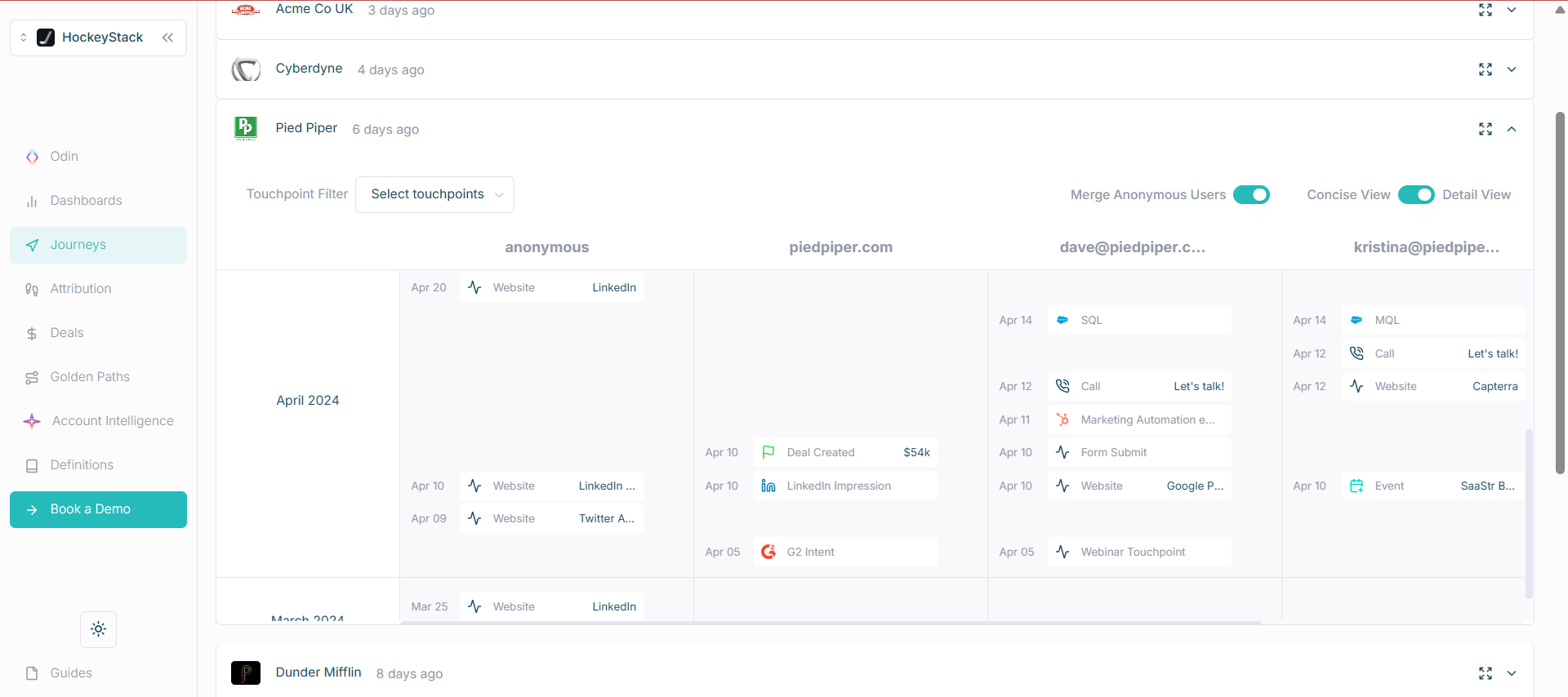Click the Google P... Website activity icon
Image resolution: width=1568 pixels, height=697 pixels.
point(1062,486)
